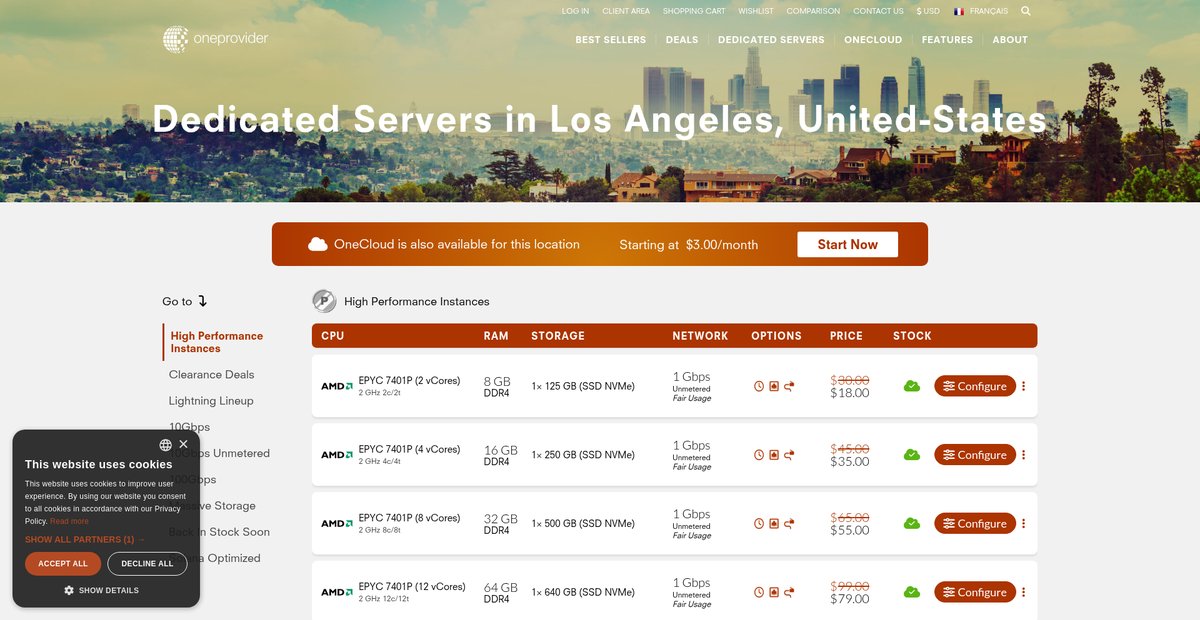Accept all cookies
This screenshot has height=620, width=1200.
point(63,564)
